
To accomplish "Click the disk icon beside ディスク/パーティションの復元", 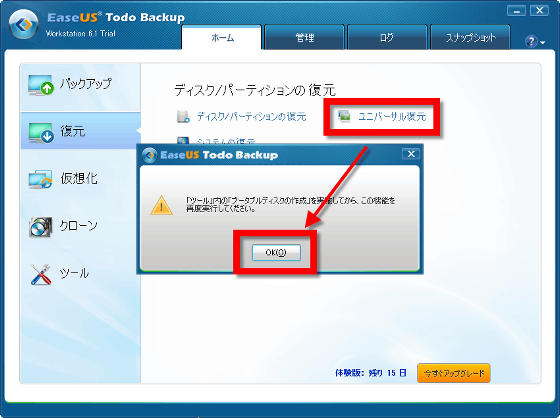I will (183, 116).
